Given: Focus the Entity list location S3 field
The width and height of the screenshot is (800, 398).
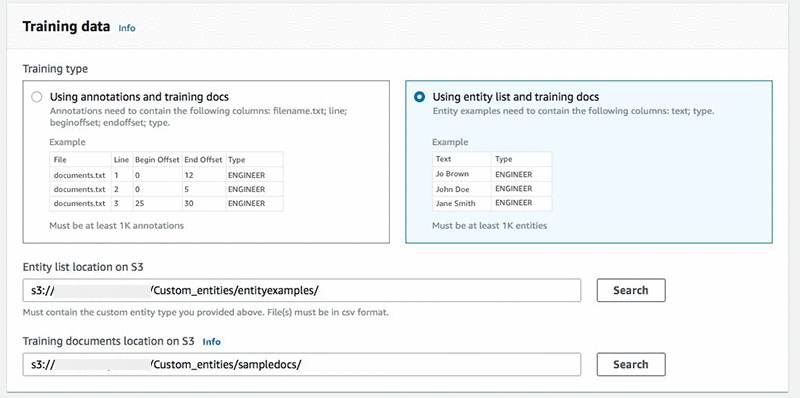Looking at the screenshot, I should [302, 290].
